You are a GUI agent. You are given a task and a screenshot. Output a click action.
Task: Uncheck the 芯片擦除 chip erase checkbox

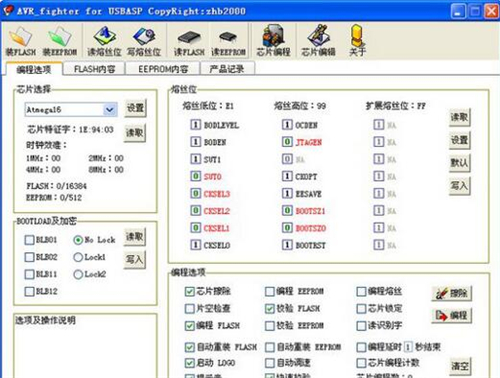(x=189, y=291)
